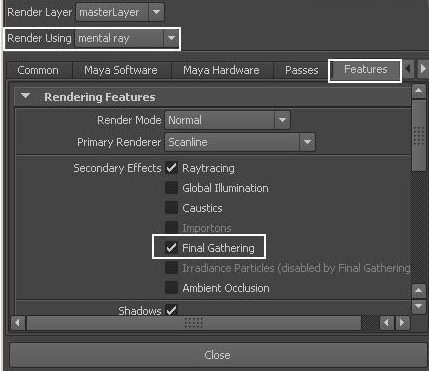The image size is (429, 371).
Task: Click the vertical scrollbar top up arrow
Action: tap(419, 92)
